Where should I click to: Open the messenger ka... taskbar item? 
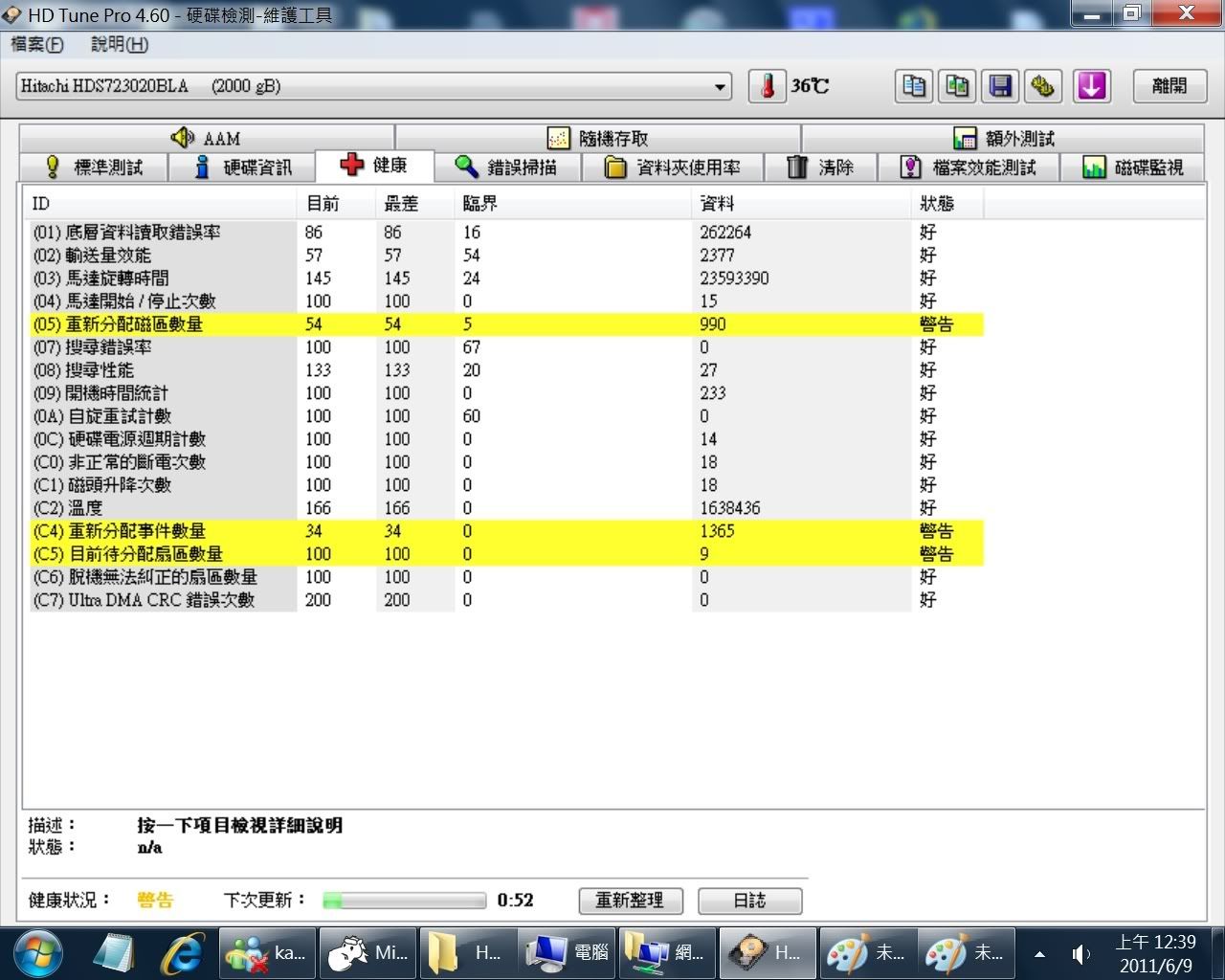[x=267, y=953]
